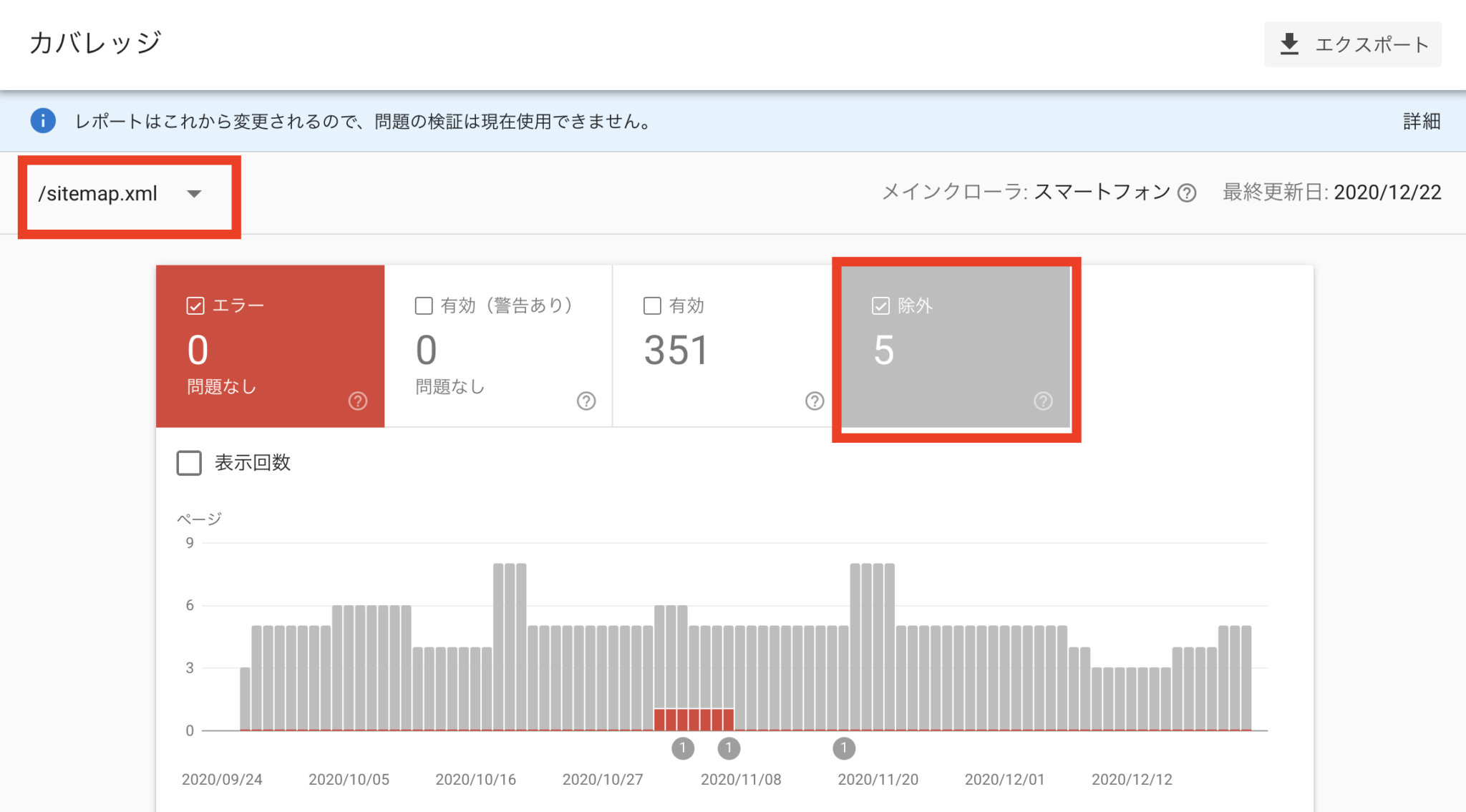Click the カバレッジ page title
1466x812 pixels.
click(x=95, y=43)
